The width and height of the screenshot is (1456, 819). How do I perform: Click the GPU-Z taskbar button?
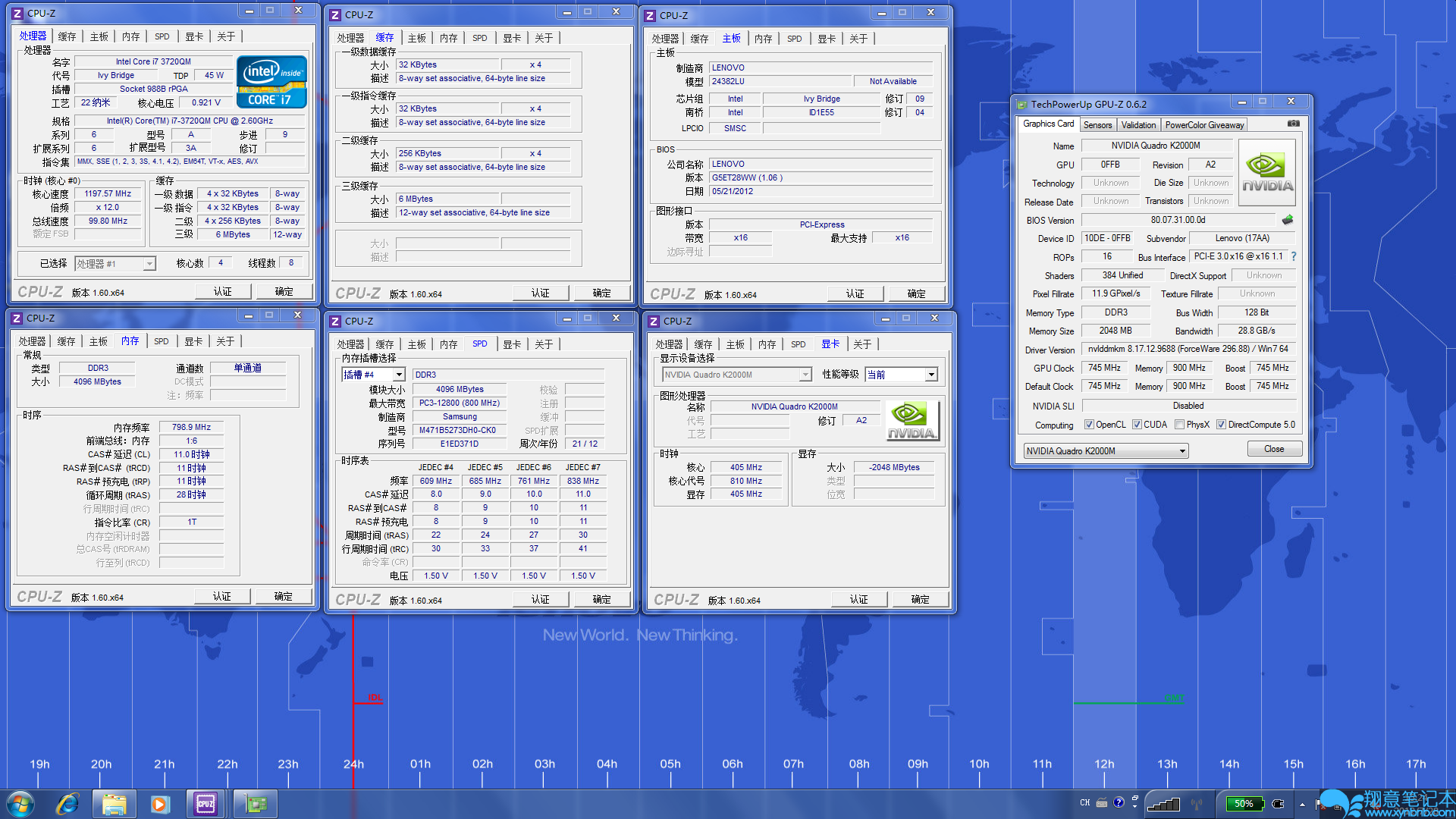pos(256,804)
